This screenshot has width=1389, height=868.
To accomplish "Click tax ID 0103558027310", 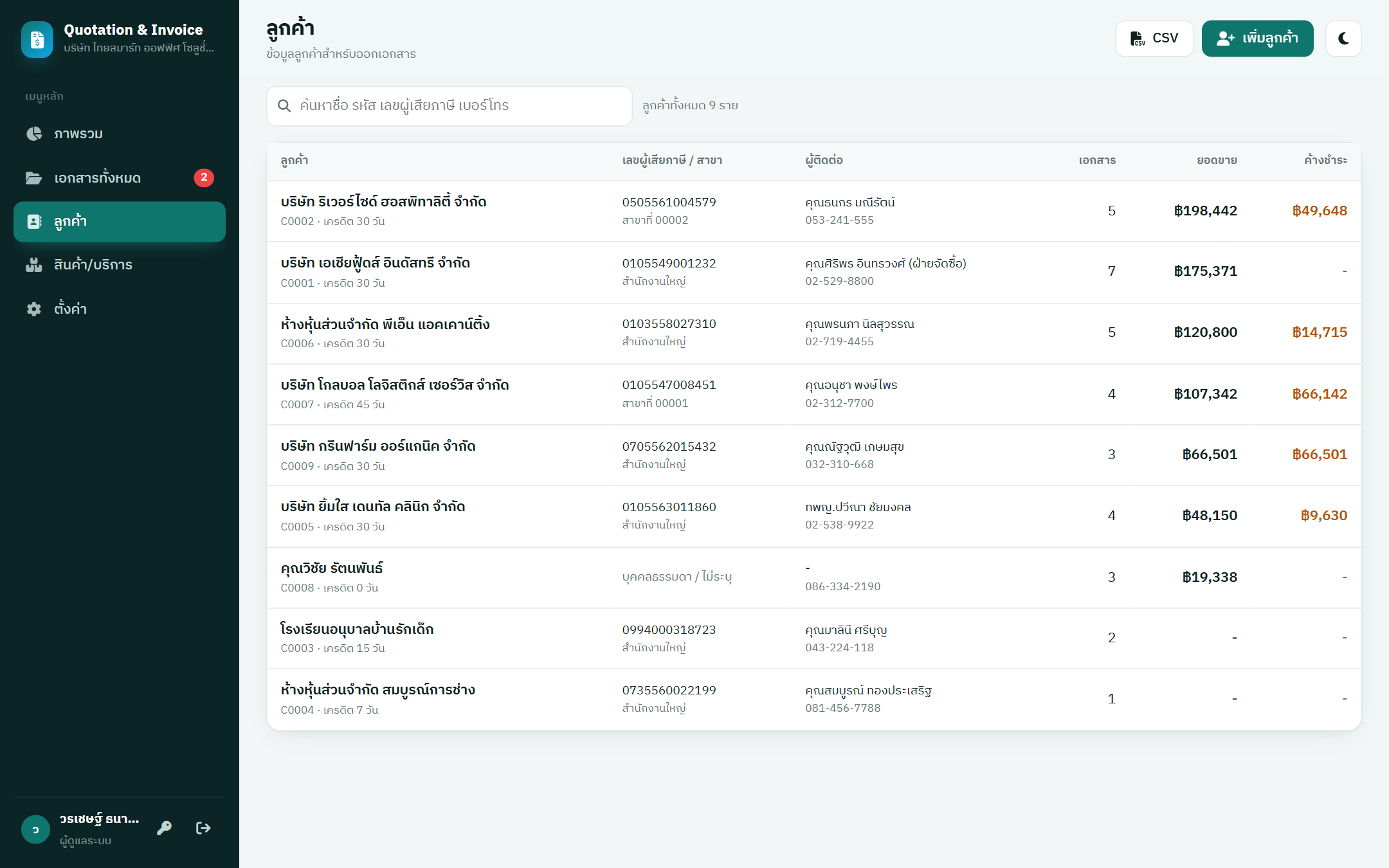I will pos(669,324).
